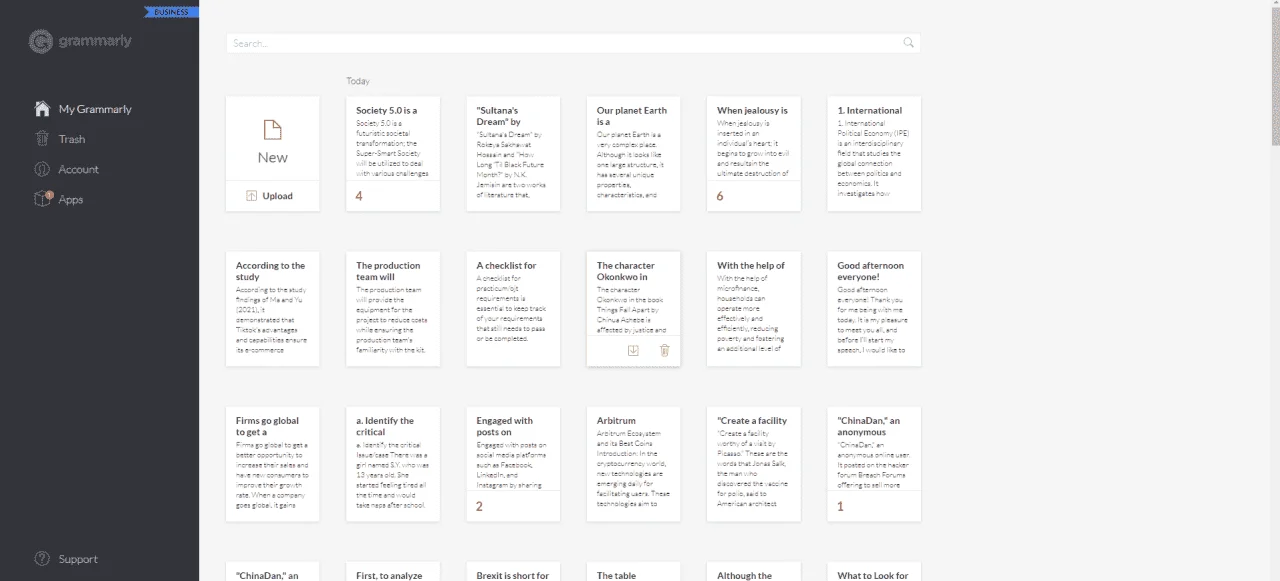Open My Grammarly section
This screenshot has width=1280, height=581.
[x=95, y=109]
